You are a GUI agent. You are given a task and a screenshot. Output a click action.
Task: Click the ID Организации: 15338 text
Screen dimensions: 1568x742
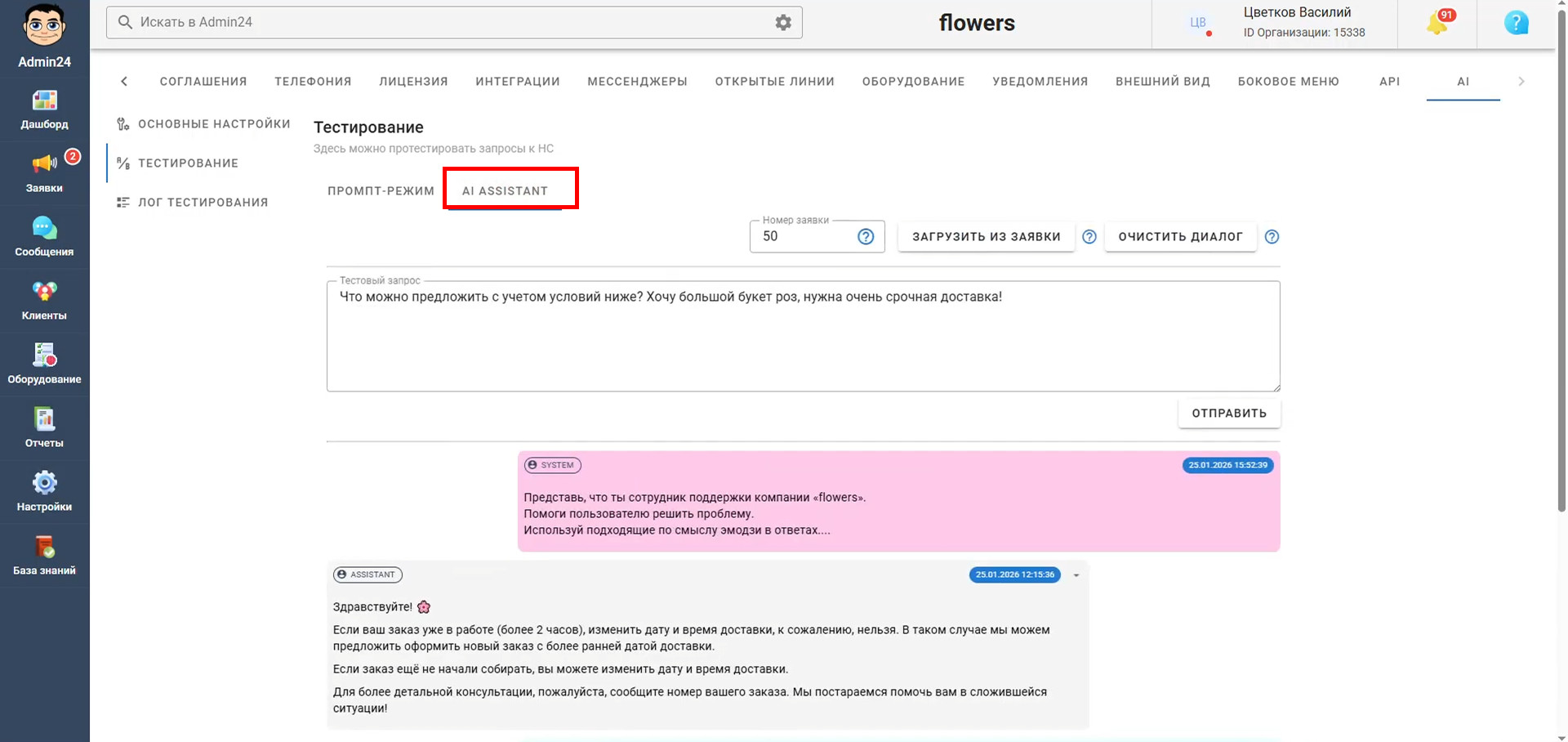tap(1304, 33)
